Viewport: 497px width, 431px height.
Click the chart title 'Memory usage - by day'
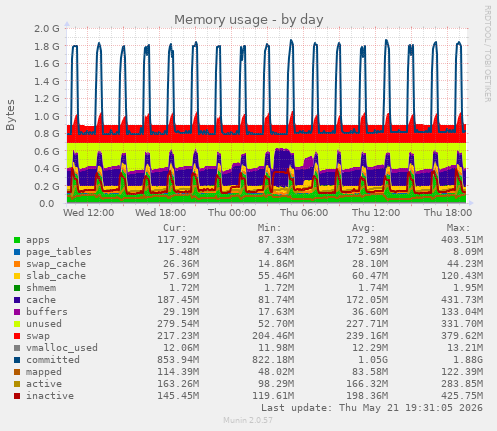(249, 20)
